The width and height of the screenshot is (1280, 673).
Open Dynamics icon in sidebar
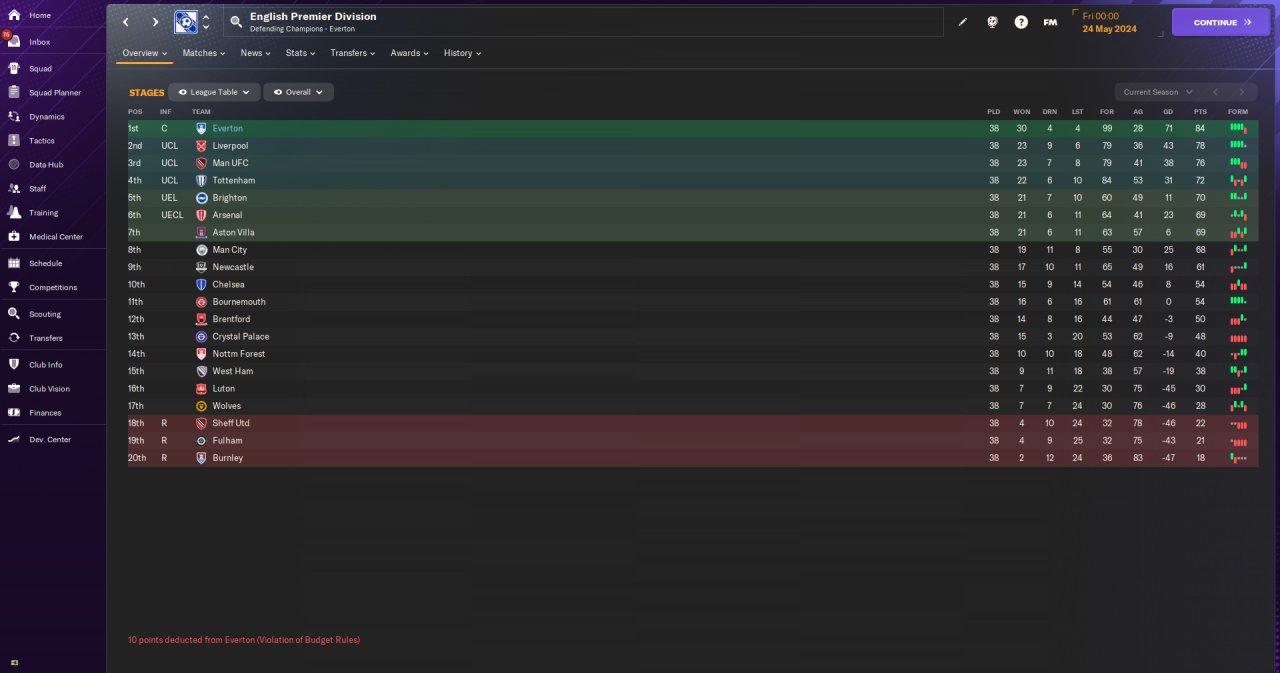pos(14,117)
